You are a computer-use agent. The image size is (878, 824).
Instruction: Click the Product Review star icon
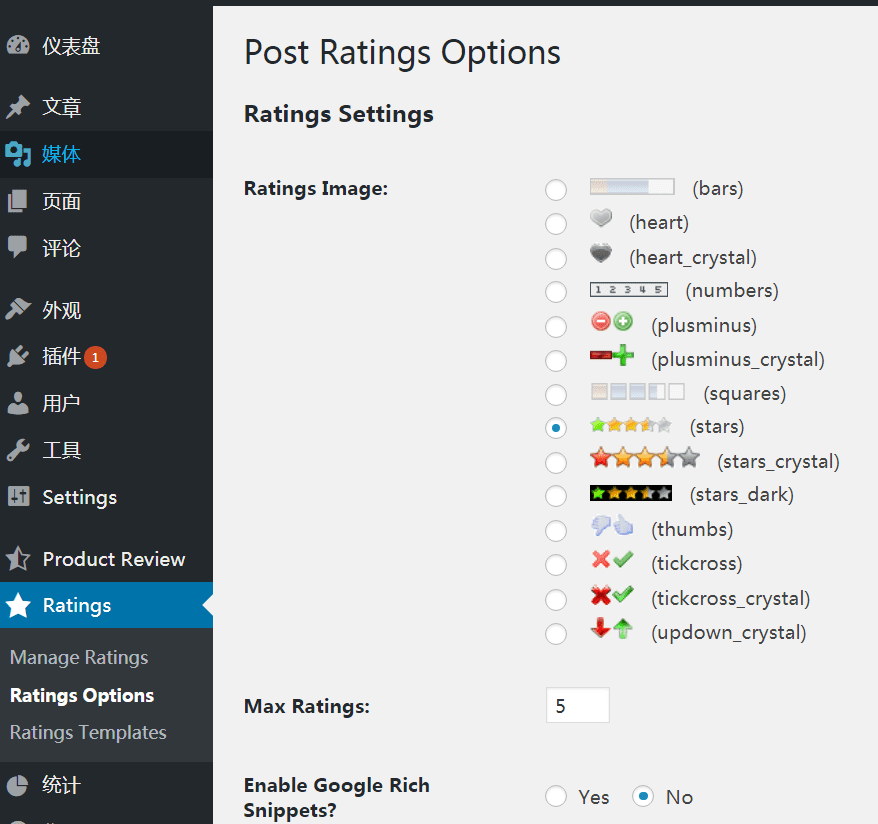tap(18, 559)
